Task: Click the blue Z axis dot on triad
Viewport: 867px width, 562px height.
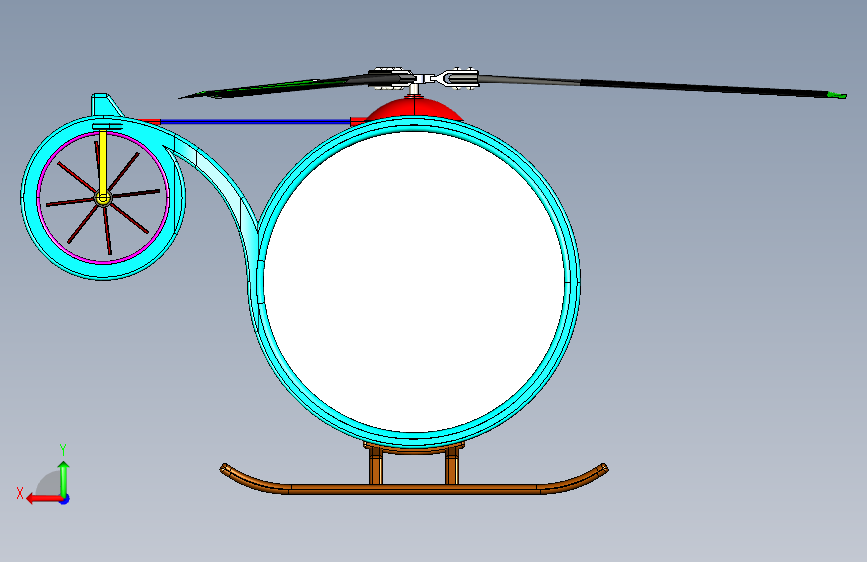Action: point(65,499)
